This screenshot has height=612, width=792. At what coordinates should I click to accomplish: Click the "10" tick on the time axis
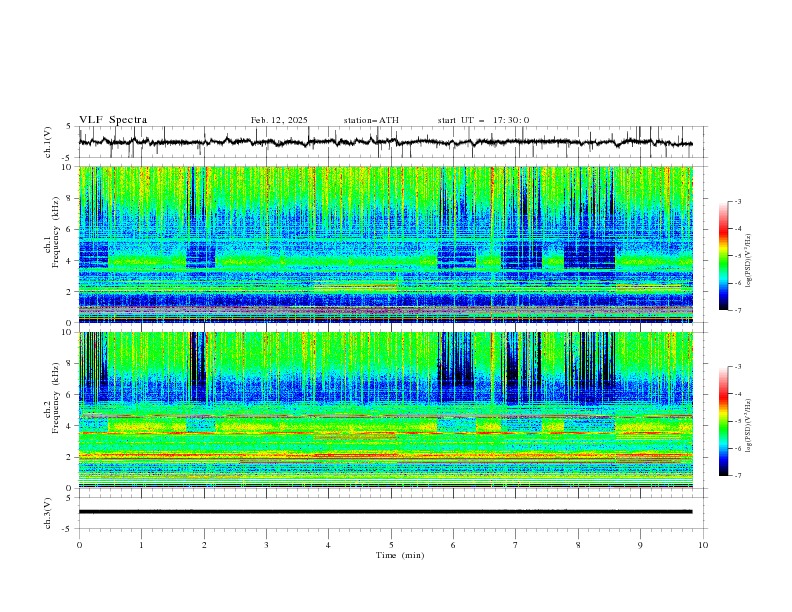click(703, 545)
